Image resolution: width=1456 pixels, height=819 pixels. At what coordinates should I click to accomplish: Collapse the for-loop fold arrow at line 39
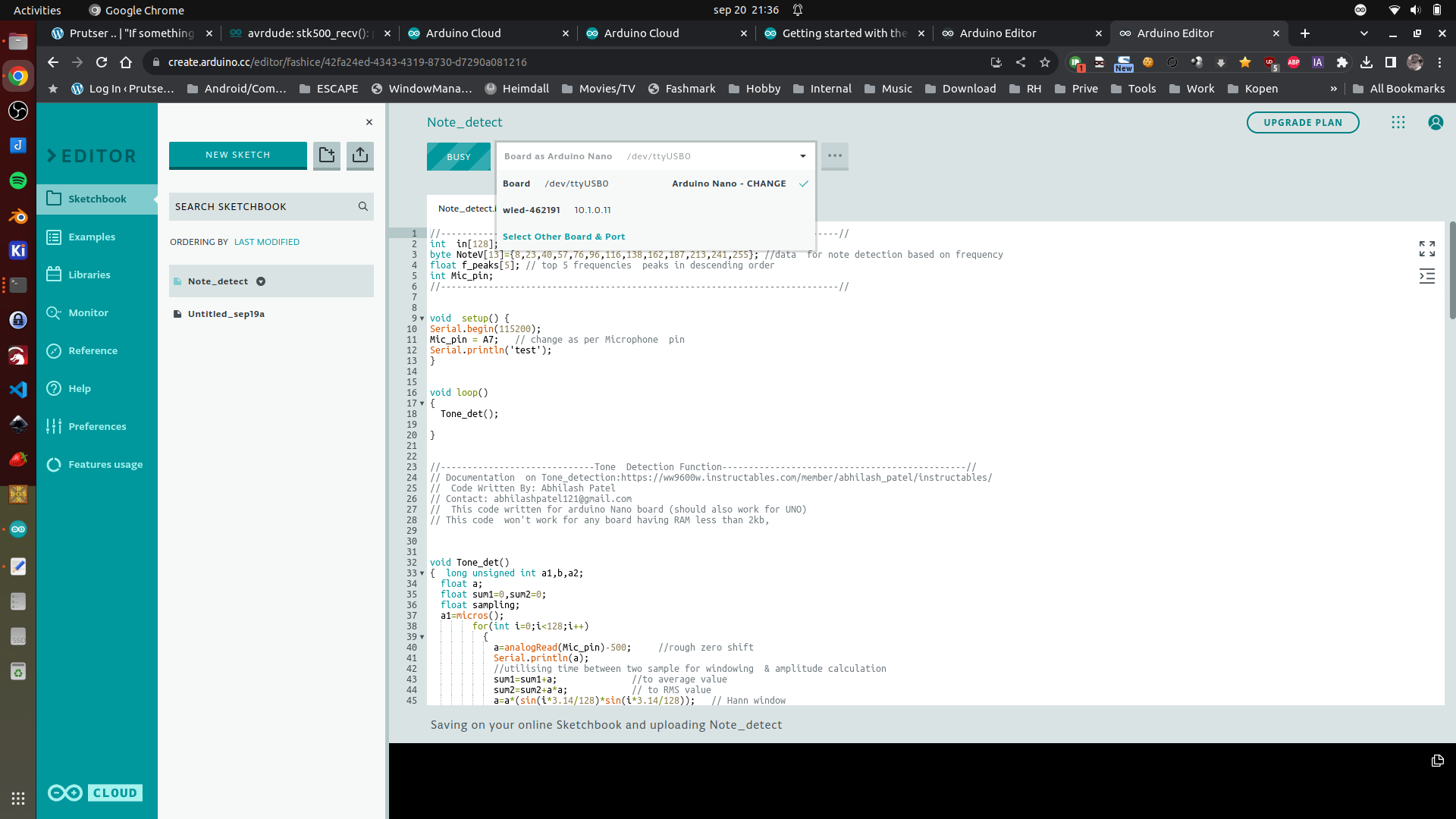point(422,637)
